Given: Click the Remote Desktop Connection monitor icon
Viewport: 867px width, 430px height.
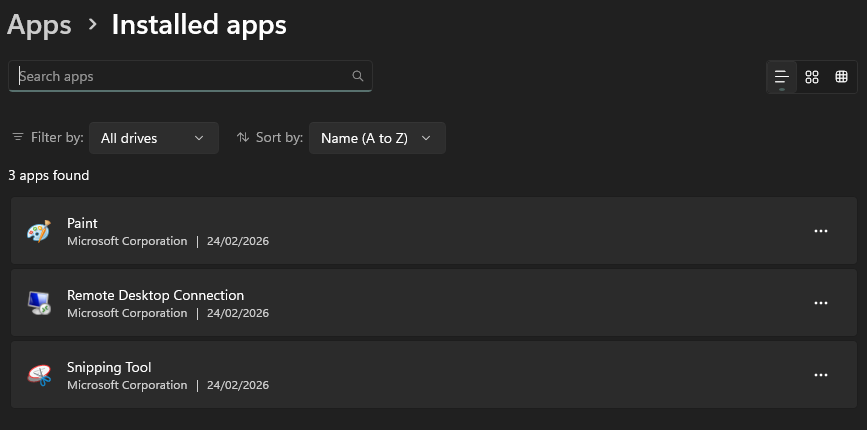Looking at the screenshot, I should point(39,303).
